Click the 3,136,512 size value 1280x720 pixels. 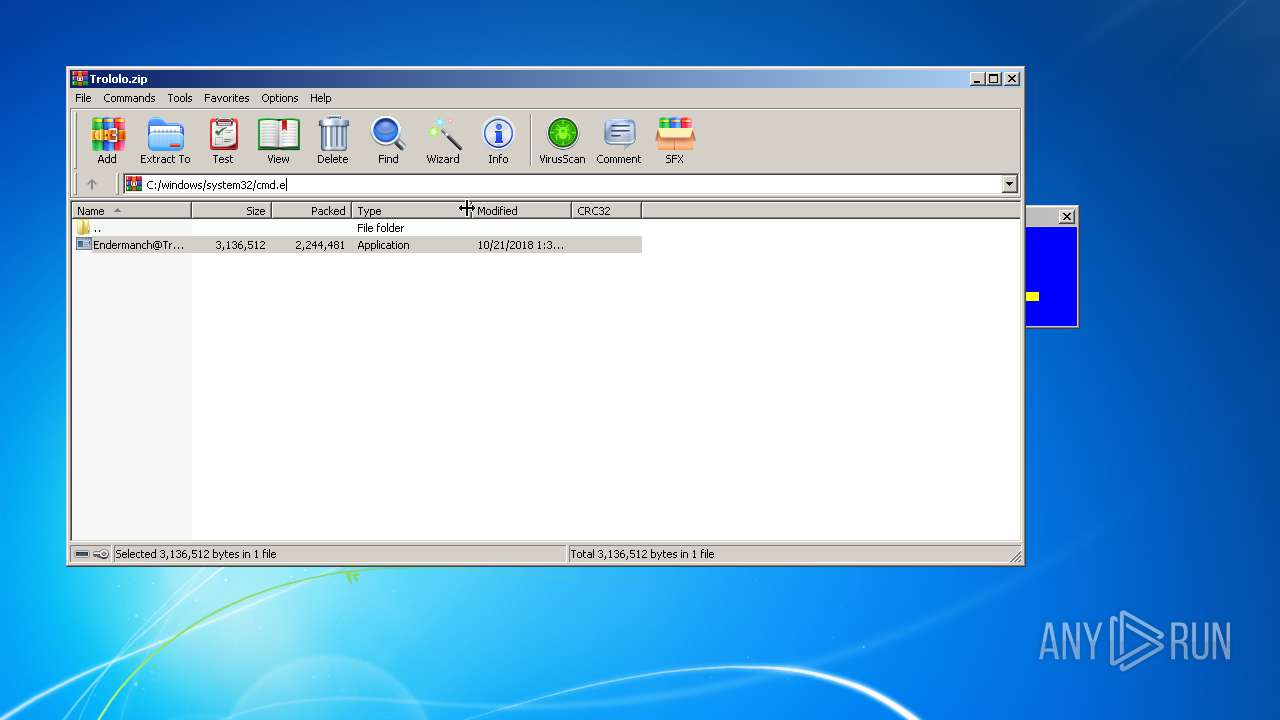click(240, 245)
